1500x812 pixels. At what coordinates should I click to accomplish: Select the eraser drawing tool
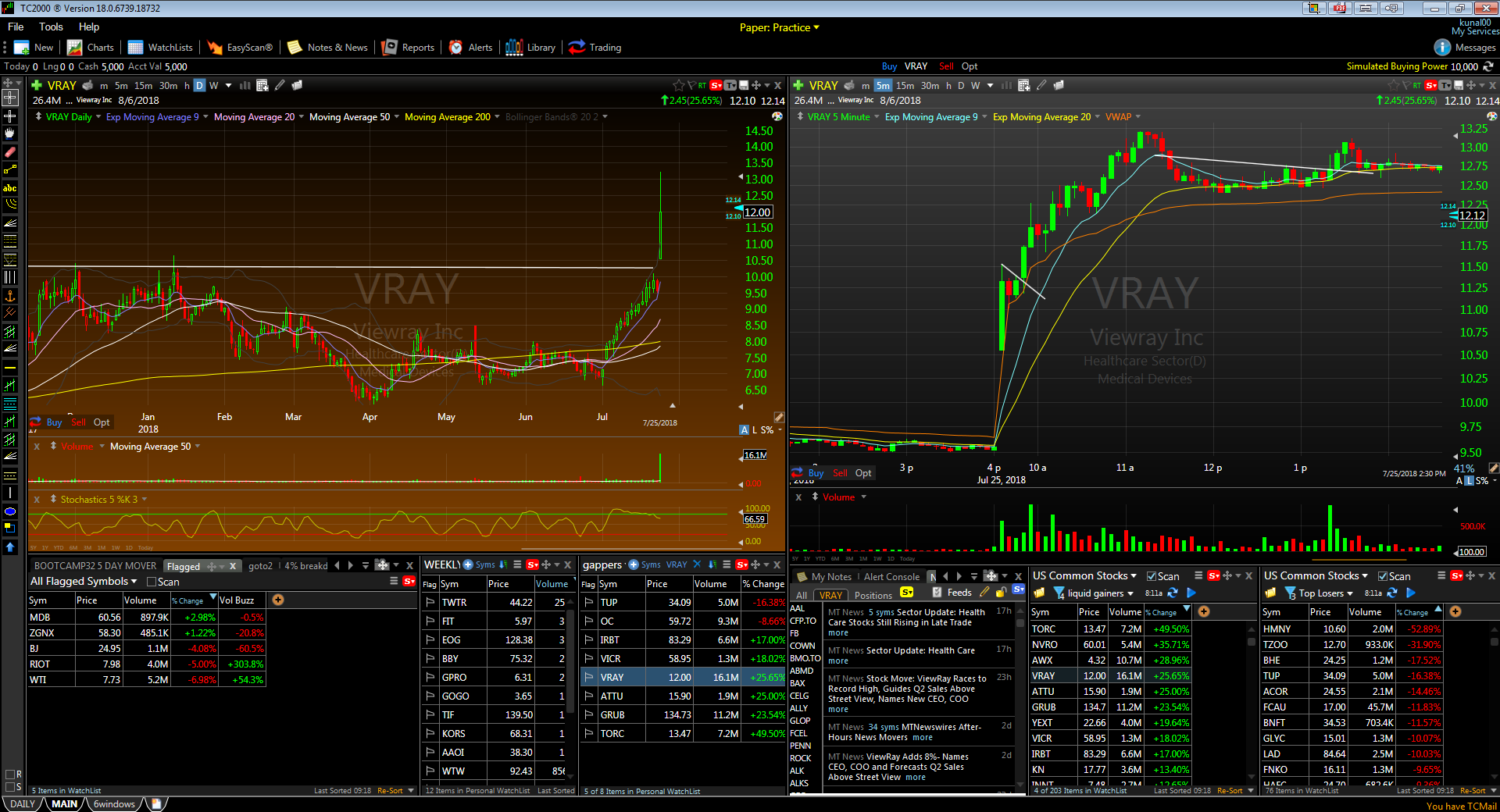coord(10,151)
